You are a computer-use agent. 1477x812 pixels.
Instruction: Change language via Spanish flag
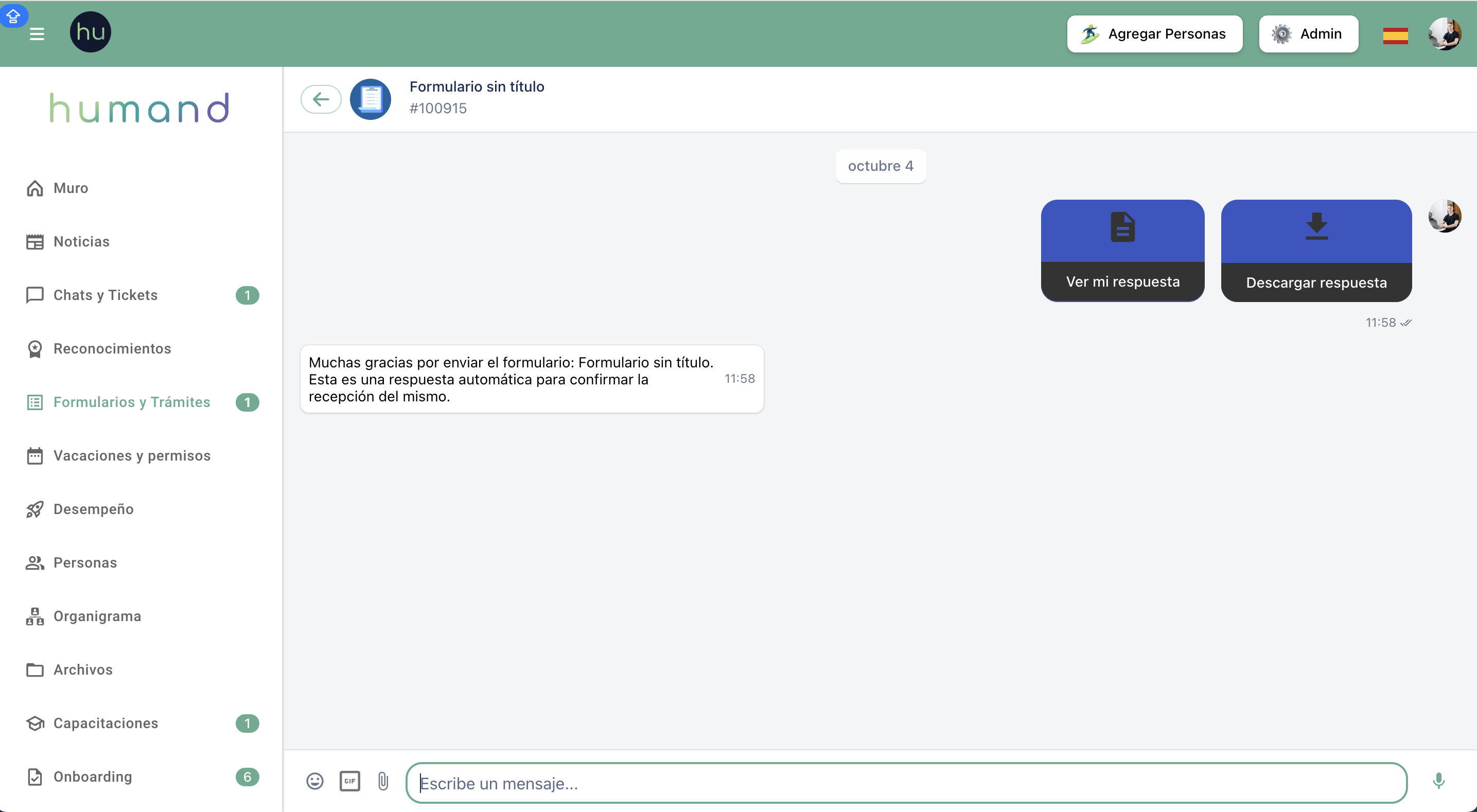[1395, 36]
